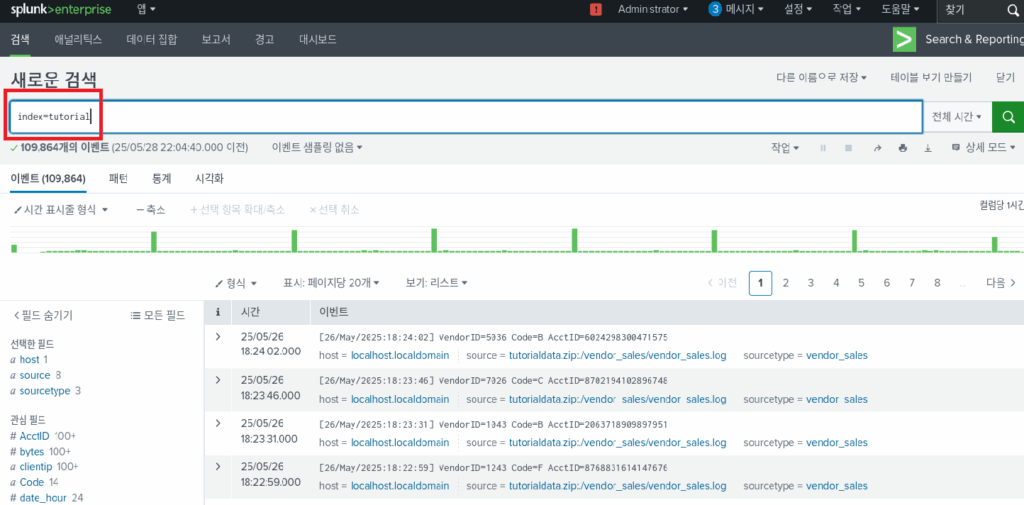Select the host field in sidebar
The image size is (1024, 505).
pos(29,359)
